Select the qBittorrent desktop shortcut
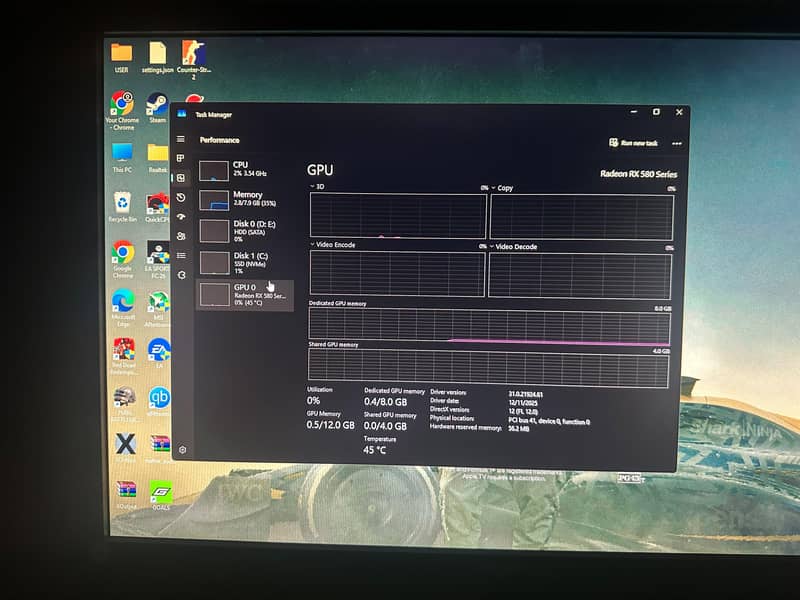The image size is (800, 600). 159,402
